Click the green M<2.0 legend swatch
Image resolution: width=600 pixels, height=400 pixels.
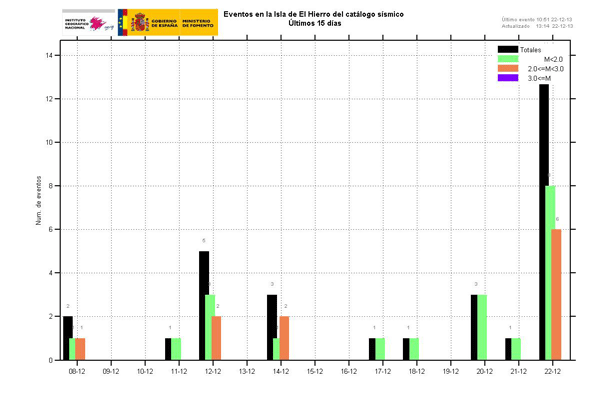coord(508,58)
